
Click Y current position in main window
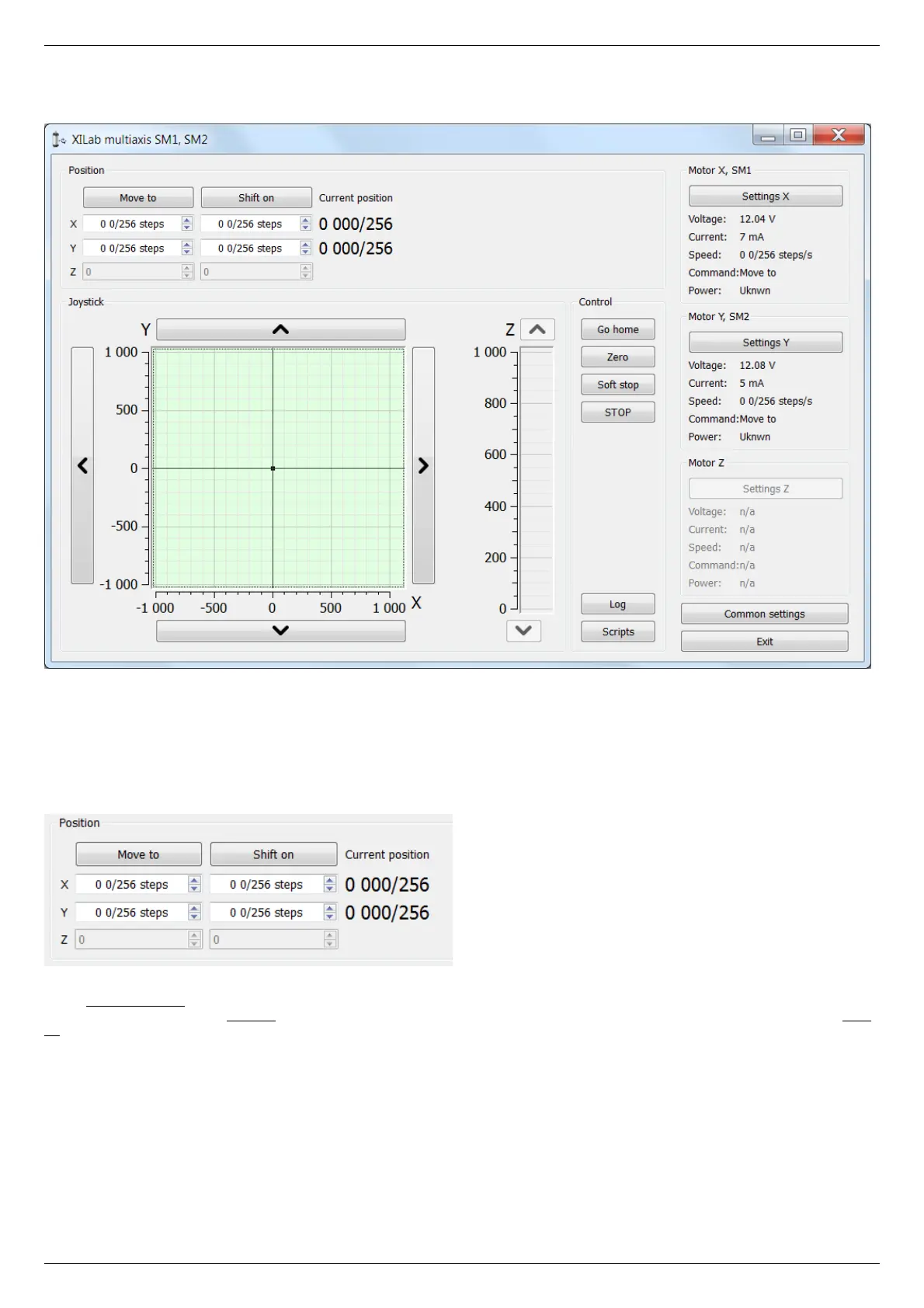point(356,249)
